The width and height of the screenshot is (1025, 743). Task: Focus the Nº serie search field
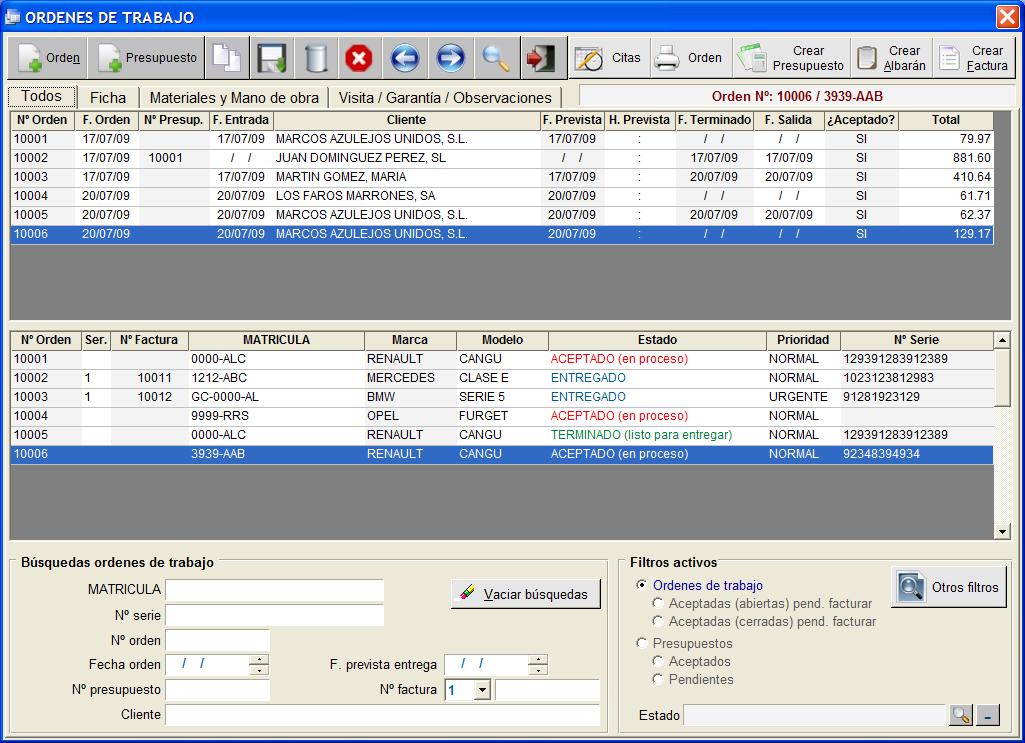275,615
